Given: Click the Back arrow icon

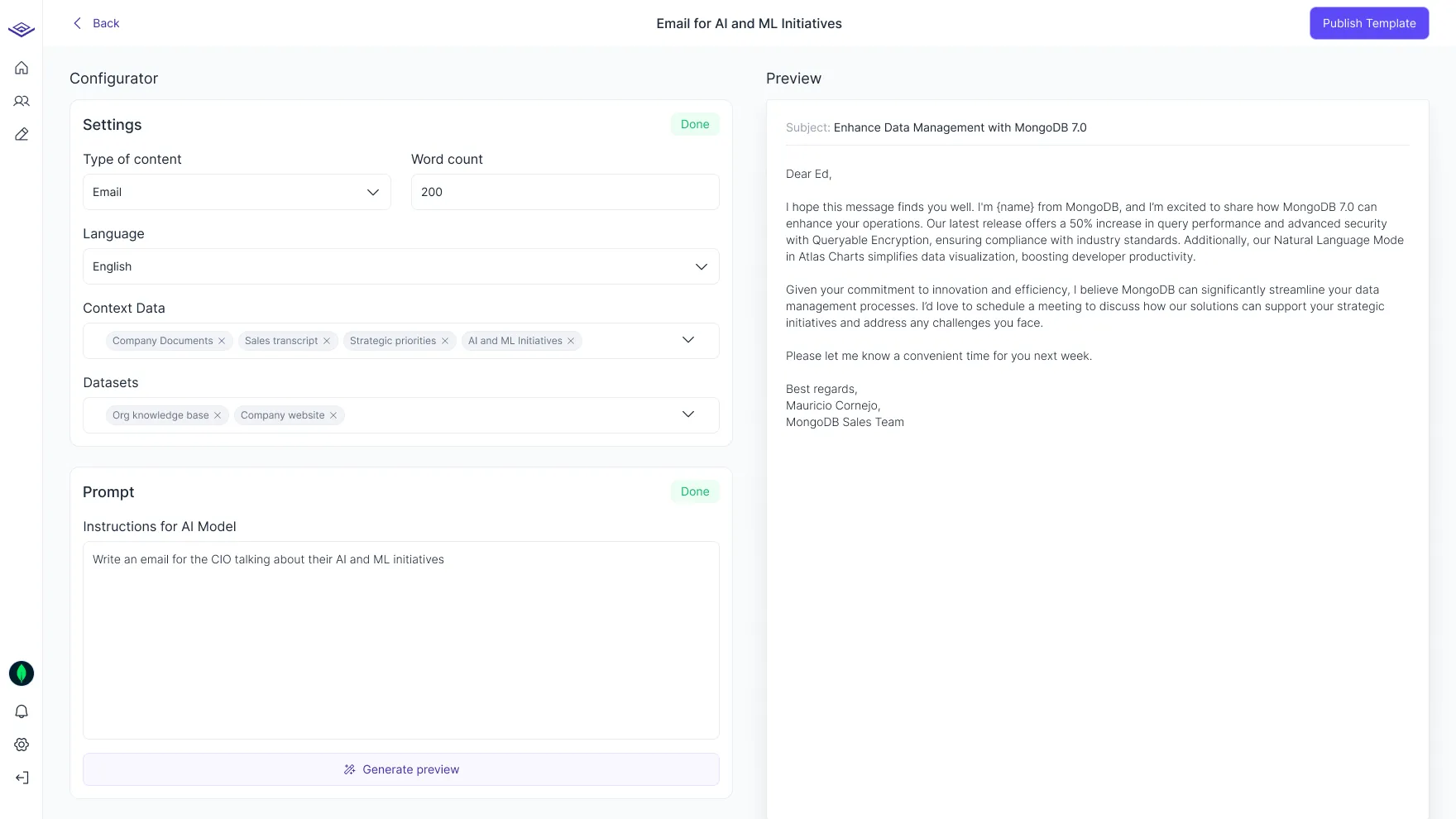Looking at the screenshot, I should 78,23.
